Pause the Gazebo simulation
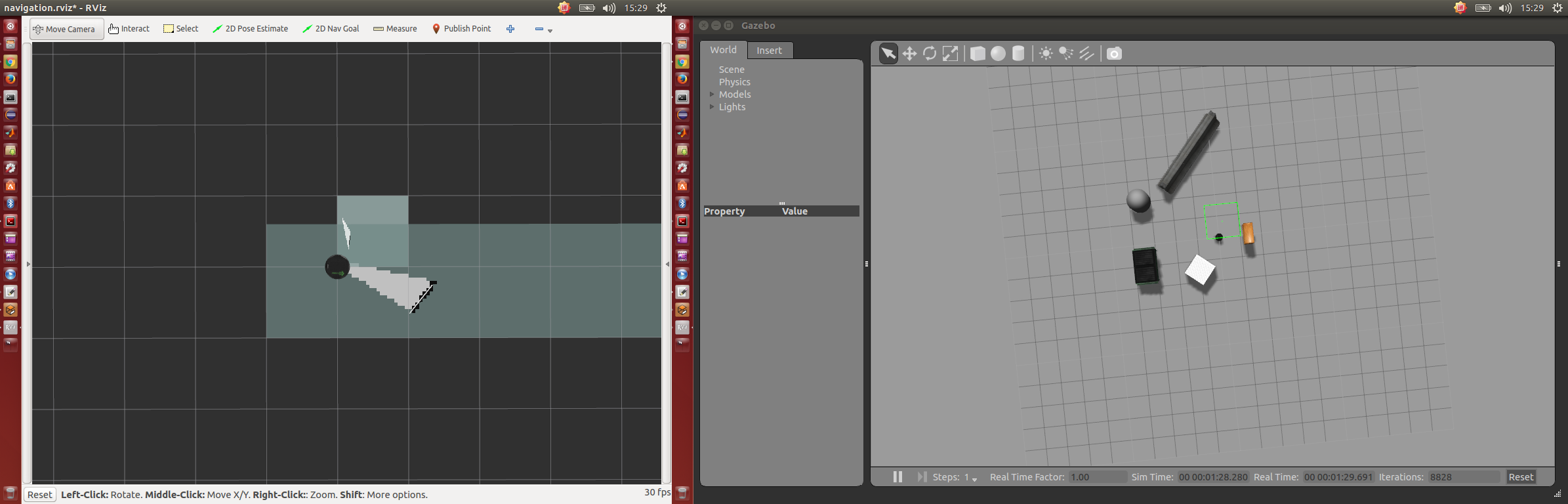1568x504 pixels. coord(897,477)
